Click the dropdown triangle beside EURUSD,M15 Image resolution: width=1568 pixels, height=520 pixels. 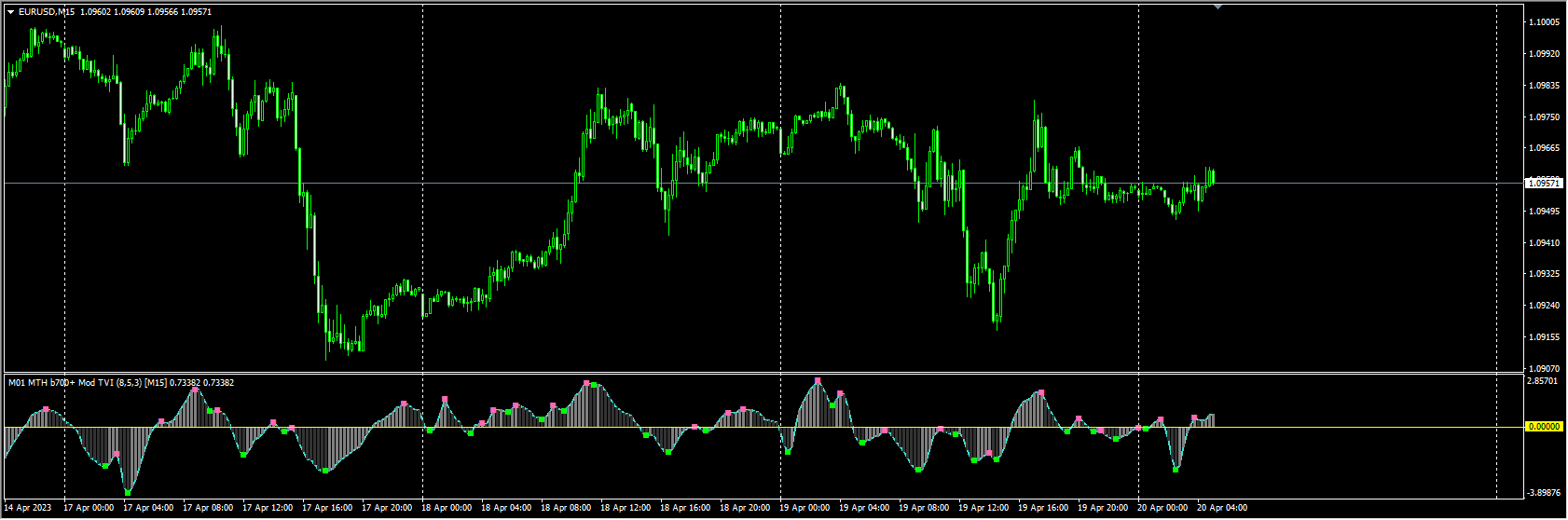[11, 12]
